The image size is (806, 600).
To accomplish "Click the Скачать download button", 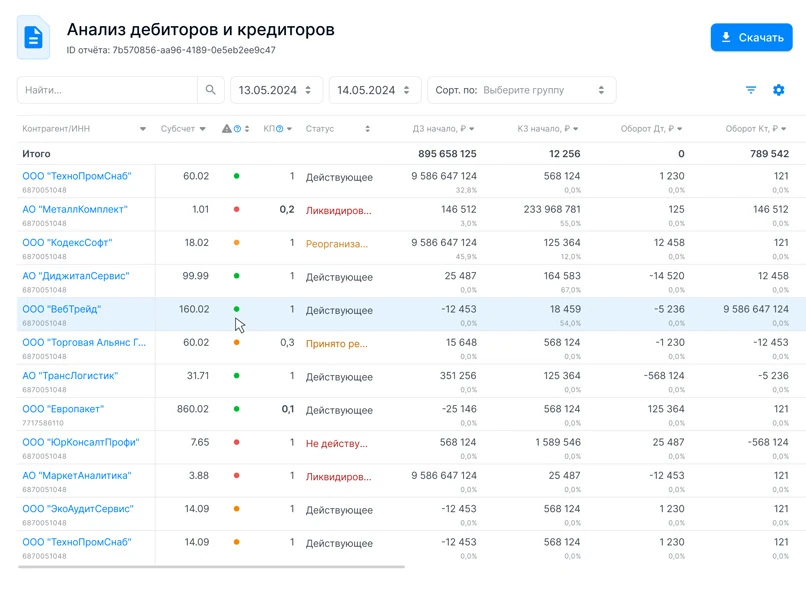I will [751, 37].
